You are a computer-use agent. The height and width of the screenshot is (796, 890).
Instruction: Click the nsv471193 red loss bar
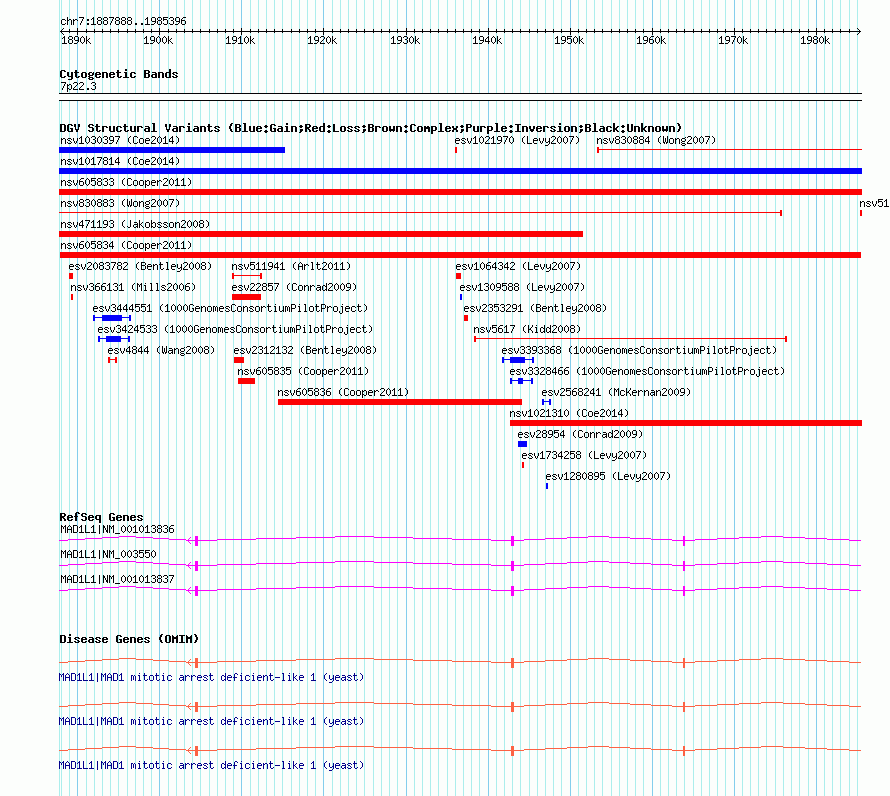pyautogui.click(x=321, y=234)
